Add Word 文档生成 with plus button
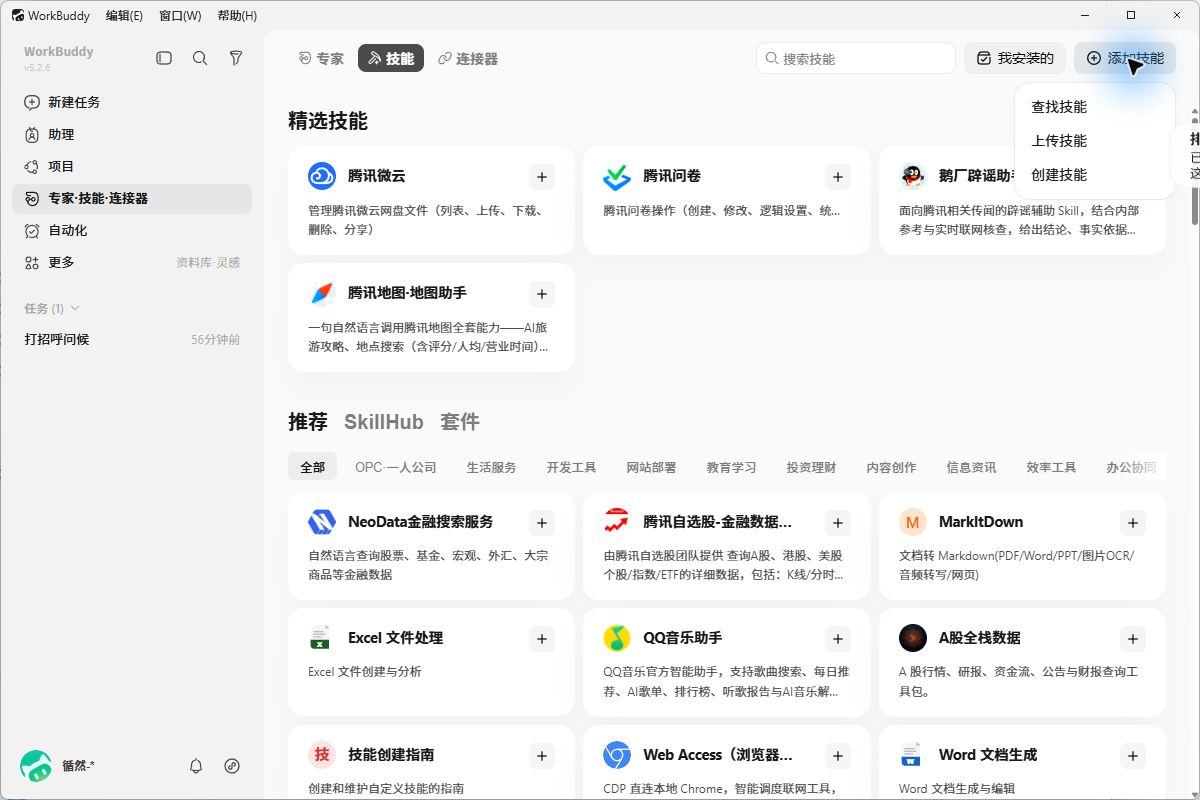The image size is (1200, 800). tap(1133, 755)
